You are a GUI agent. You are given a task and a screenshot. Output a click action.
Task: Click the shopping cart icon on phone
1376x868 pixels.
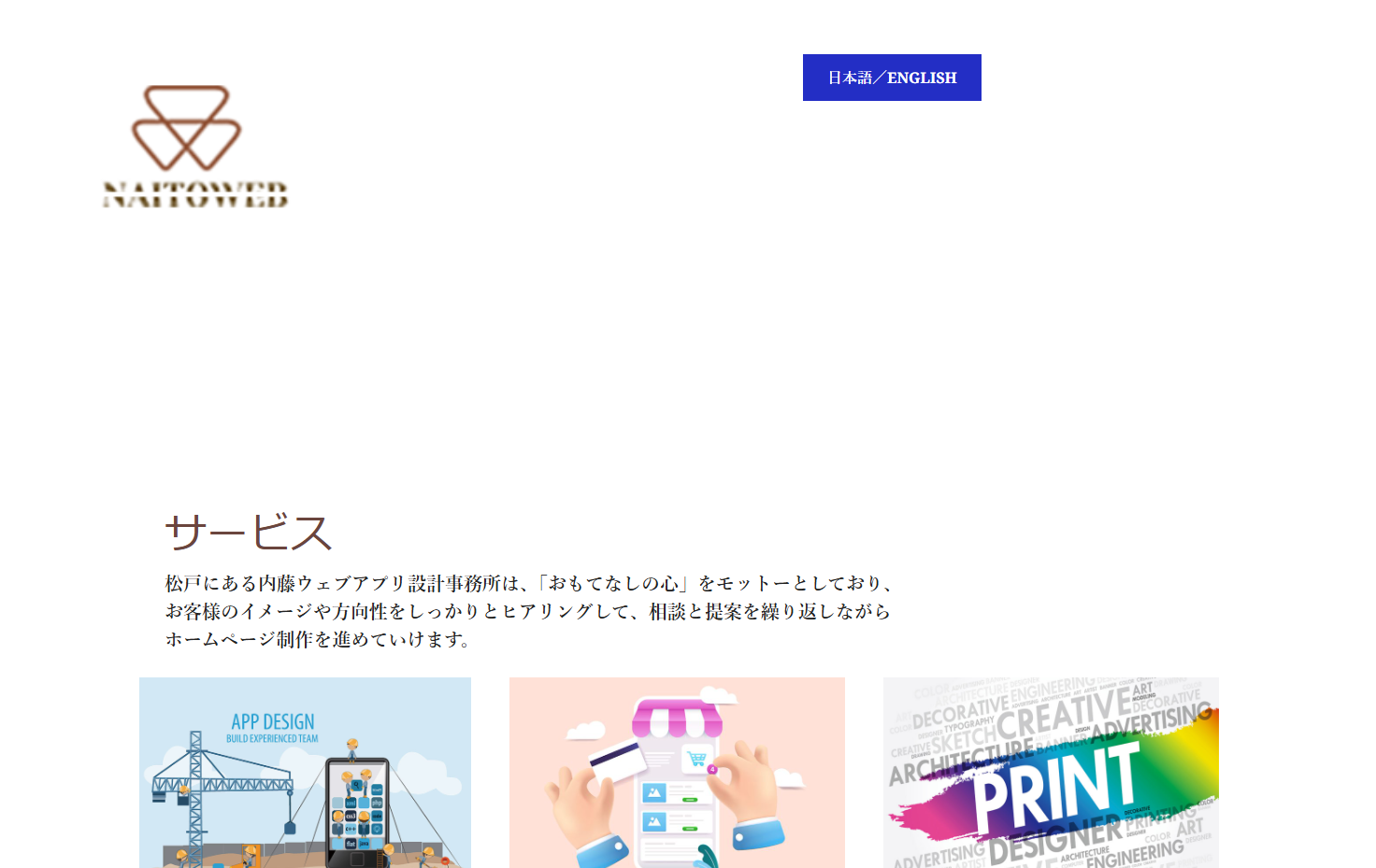pyautogui.click(x=696, y=759)
